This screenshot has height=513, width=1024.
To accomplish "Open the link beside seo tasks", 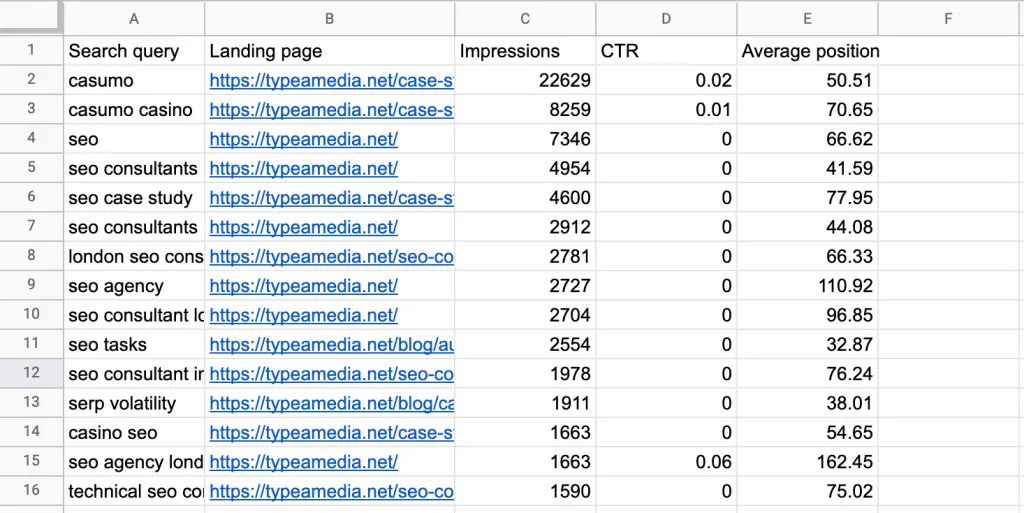I will click(x=331, y=345).
